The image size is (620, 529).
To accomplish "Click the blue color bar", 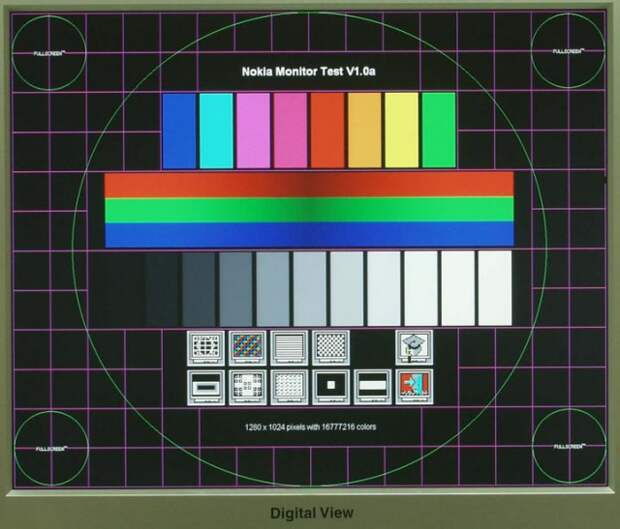I will click(x=179, y=131).
